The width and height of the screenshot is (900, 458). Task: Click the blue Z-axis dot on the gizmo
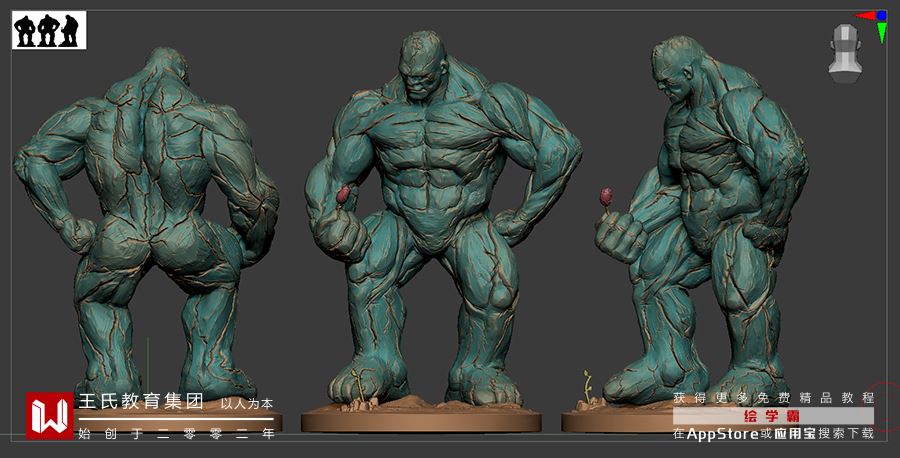(x=882, y=15)
